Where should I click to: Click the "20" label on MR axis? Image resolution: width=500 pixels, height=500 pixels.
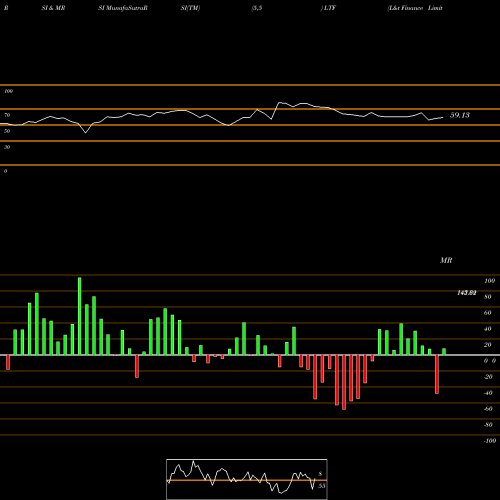click(488, 345)
